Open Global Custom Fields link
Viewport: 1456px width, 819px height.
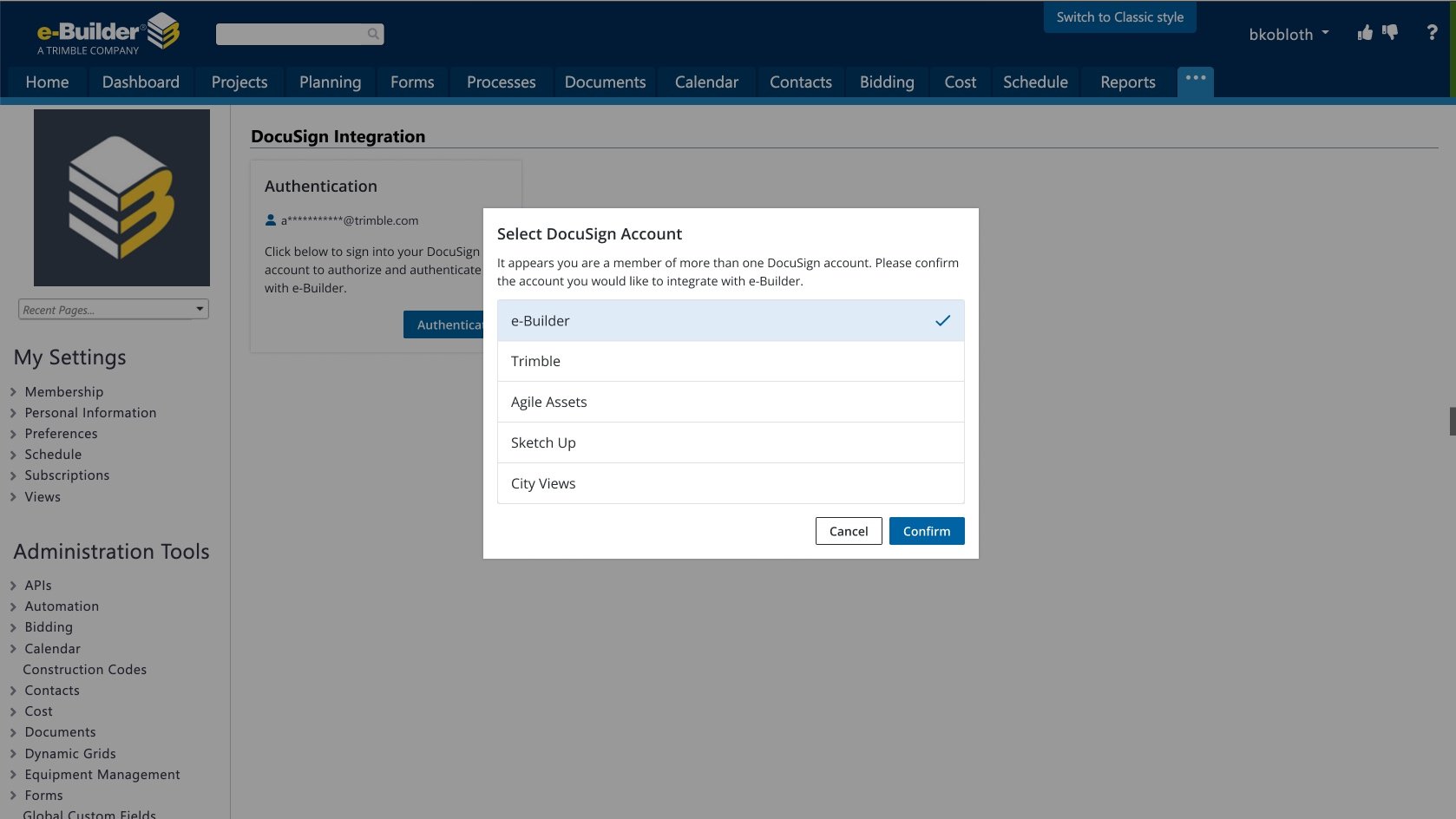click(89, 815)
